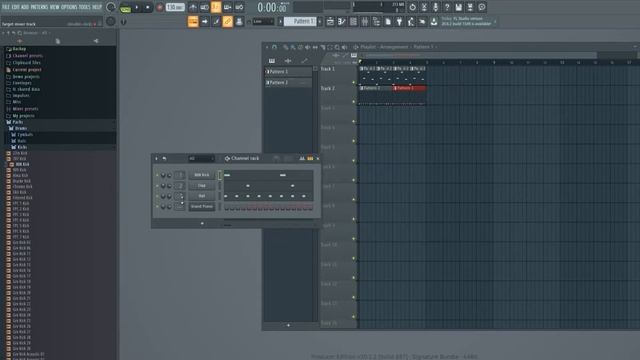Screen dimensions: 640x360
Task: Collapse the Packs folder in browser
Action: [x=17, y=122]
